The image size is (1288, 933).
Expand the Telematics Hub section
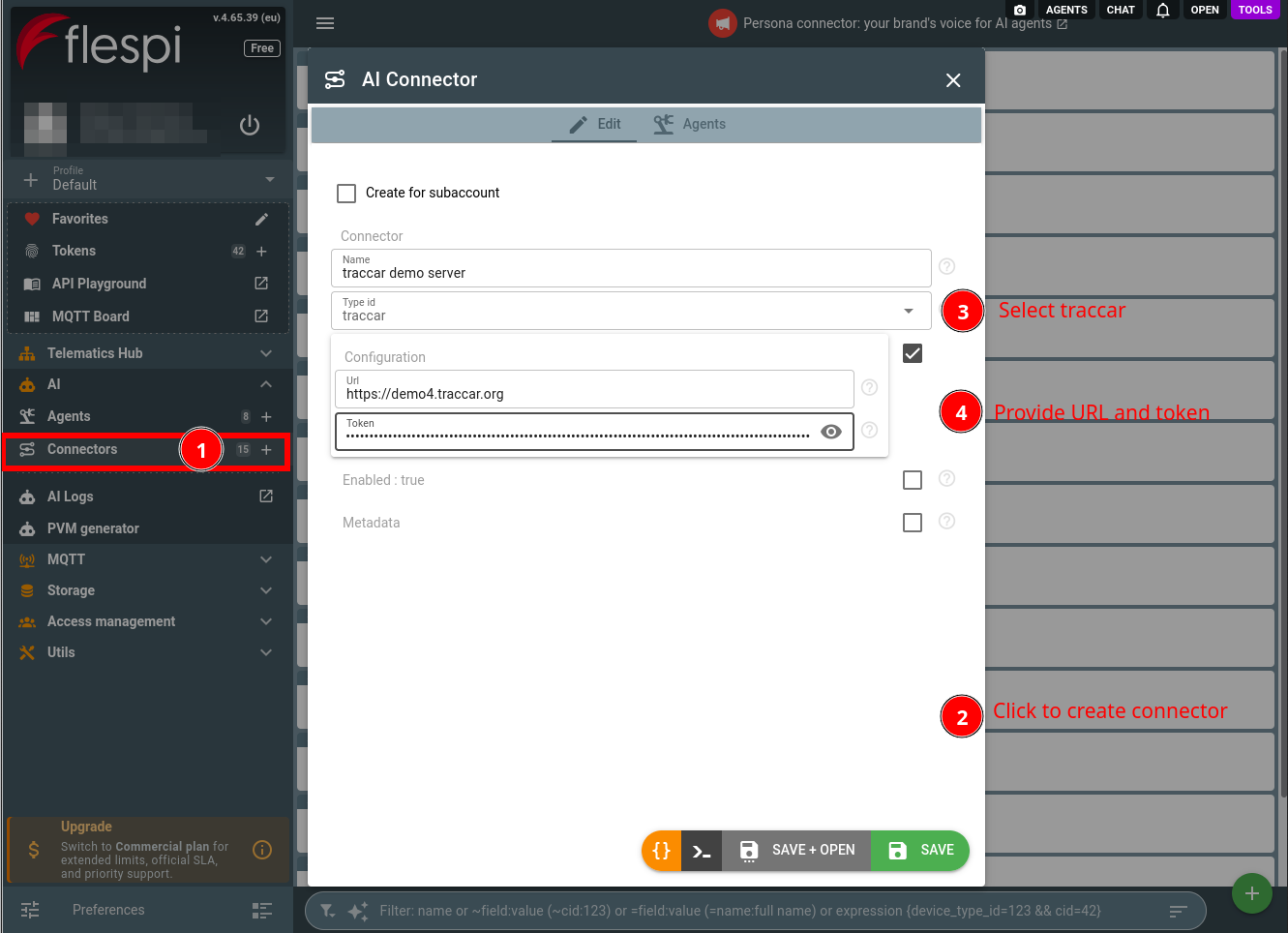147,353
